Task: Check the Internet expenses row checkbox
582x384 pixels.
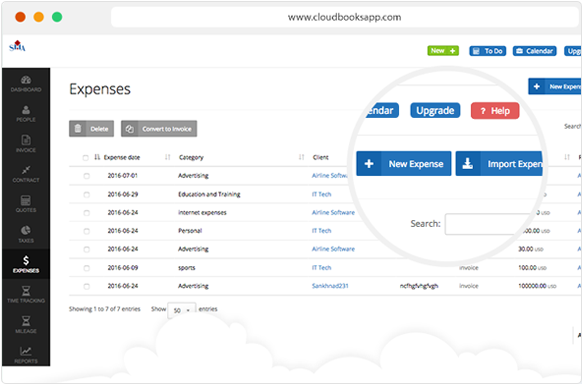Action: coord(86,213)
